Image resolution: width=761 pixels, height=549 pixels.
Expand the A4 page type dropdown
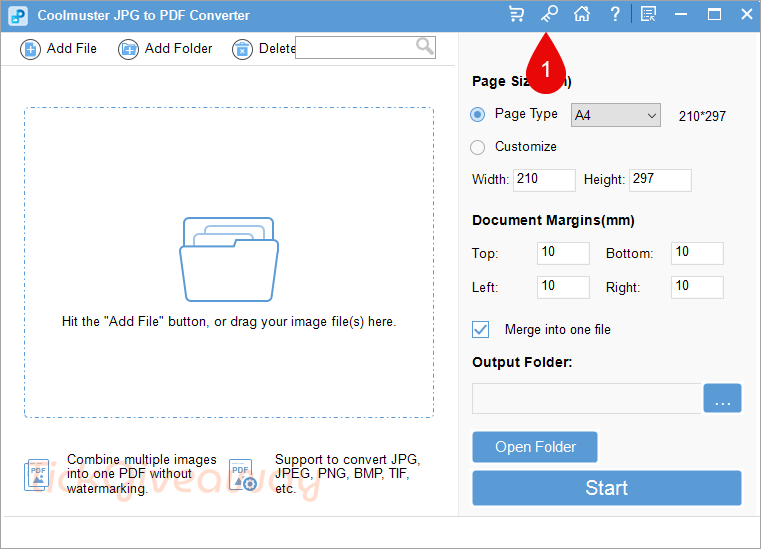tap(615, 115)
